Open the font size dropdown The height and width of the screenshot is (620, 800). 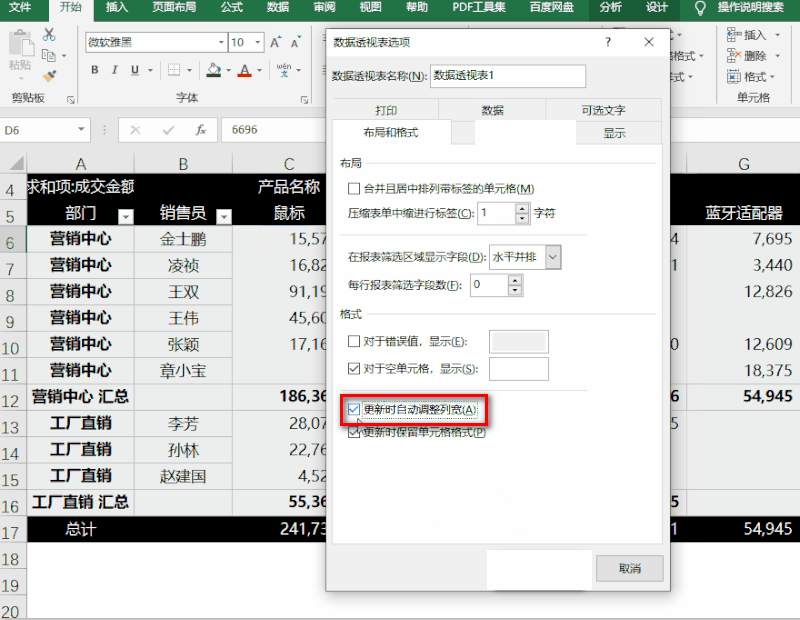click(x=258, y=42)
